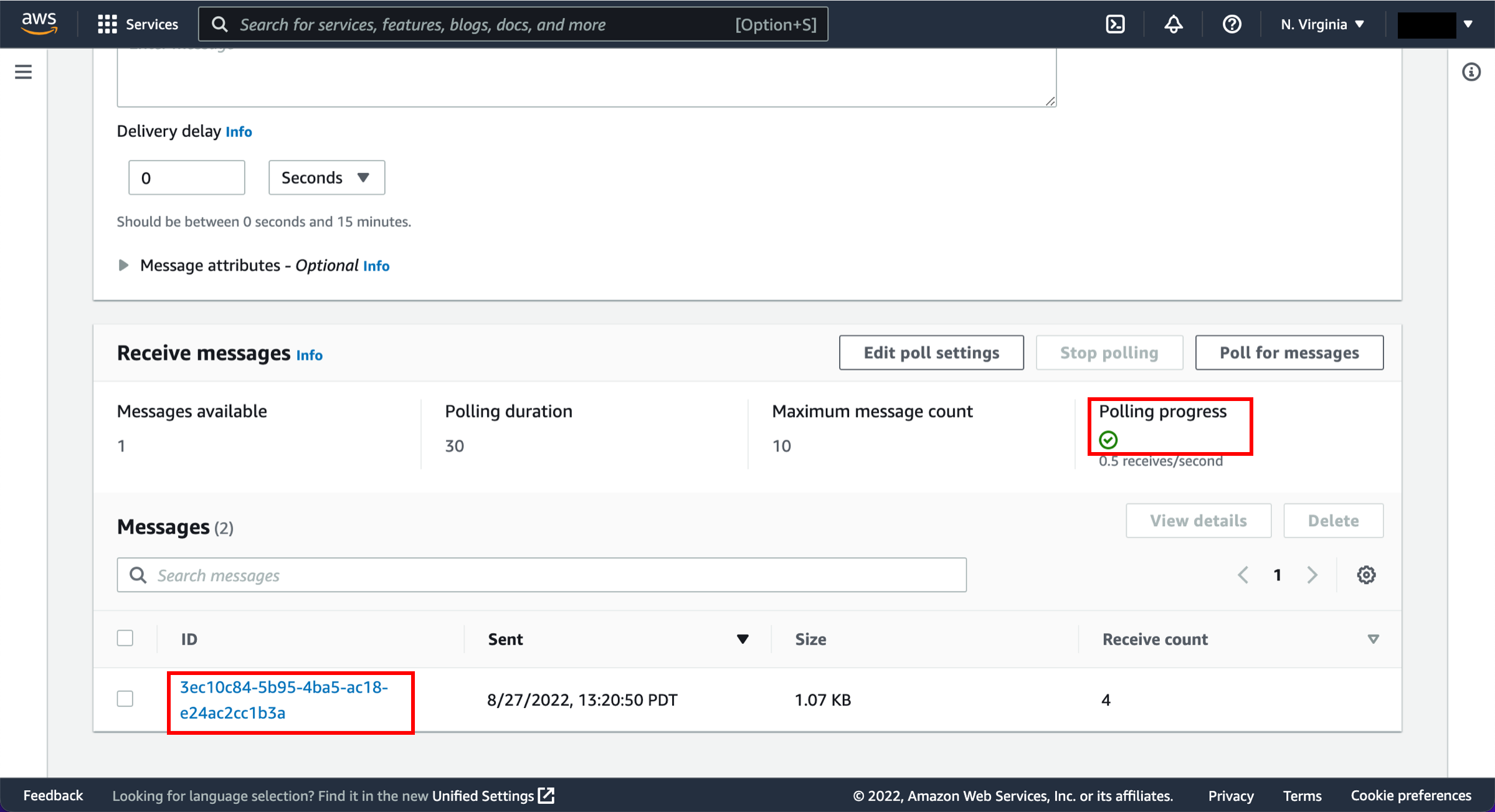Click the column settings gear icon
The height and width of the screenshot is (812, 1495).
coord(1366,575)
